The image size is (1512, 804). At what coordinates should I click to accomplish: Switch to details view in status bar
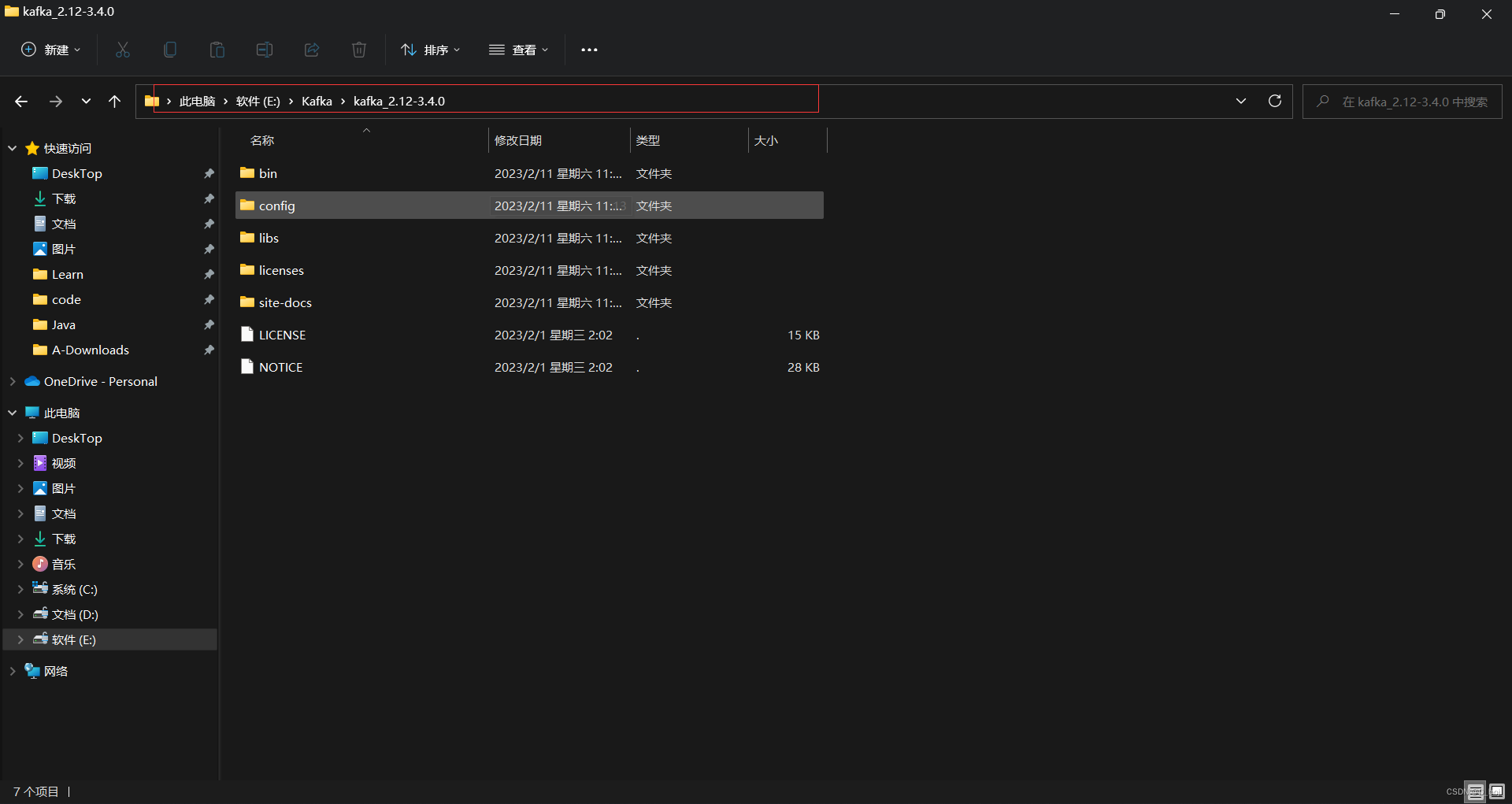pos(1476,791)
